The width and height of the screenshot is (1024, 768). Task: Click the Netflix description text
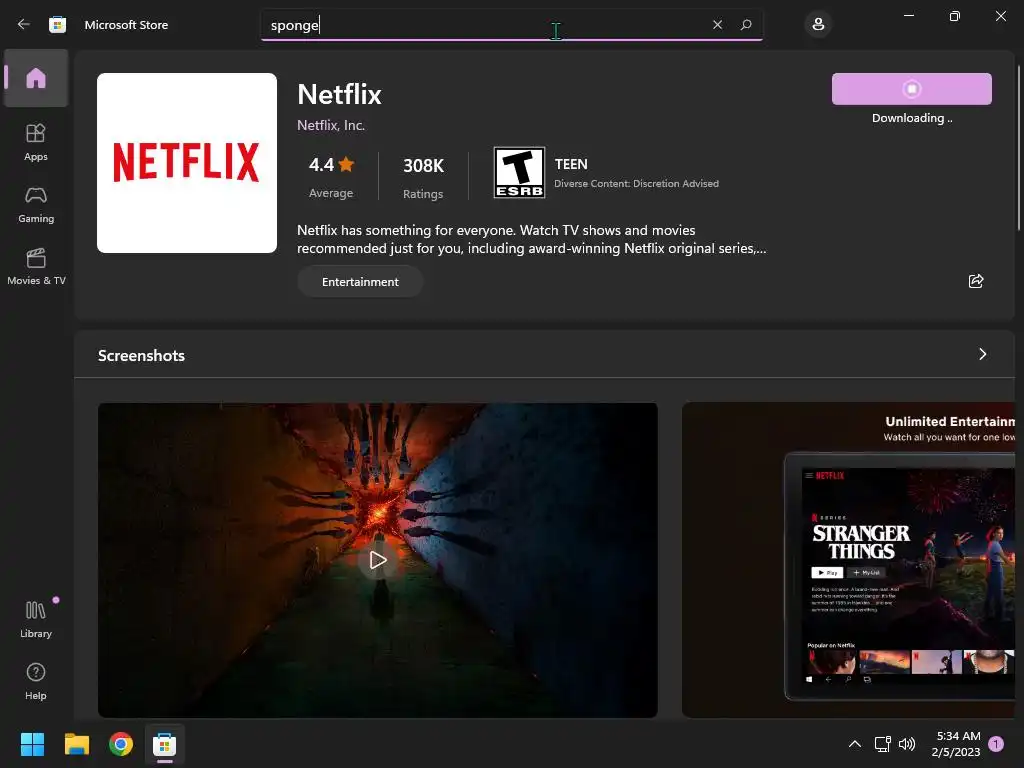(x=532, y=239)
